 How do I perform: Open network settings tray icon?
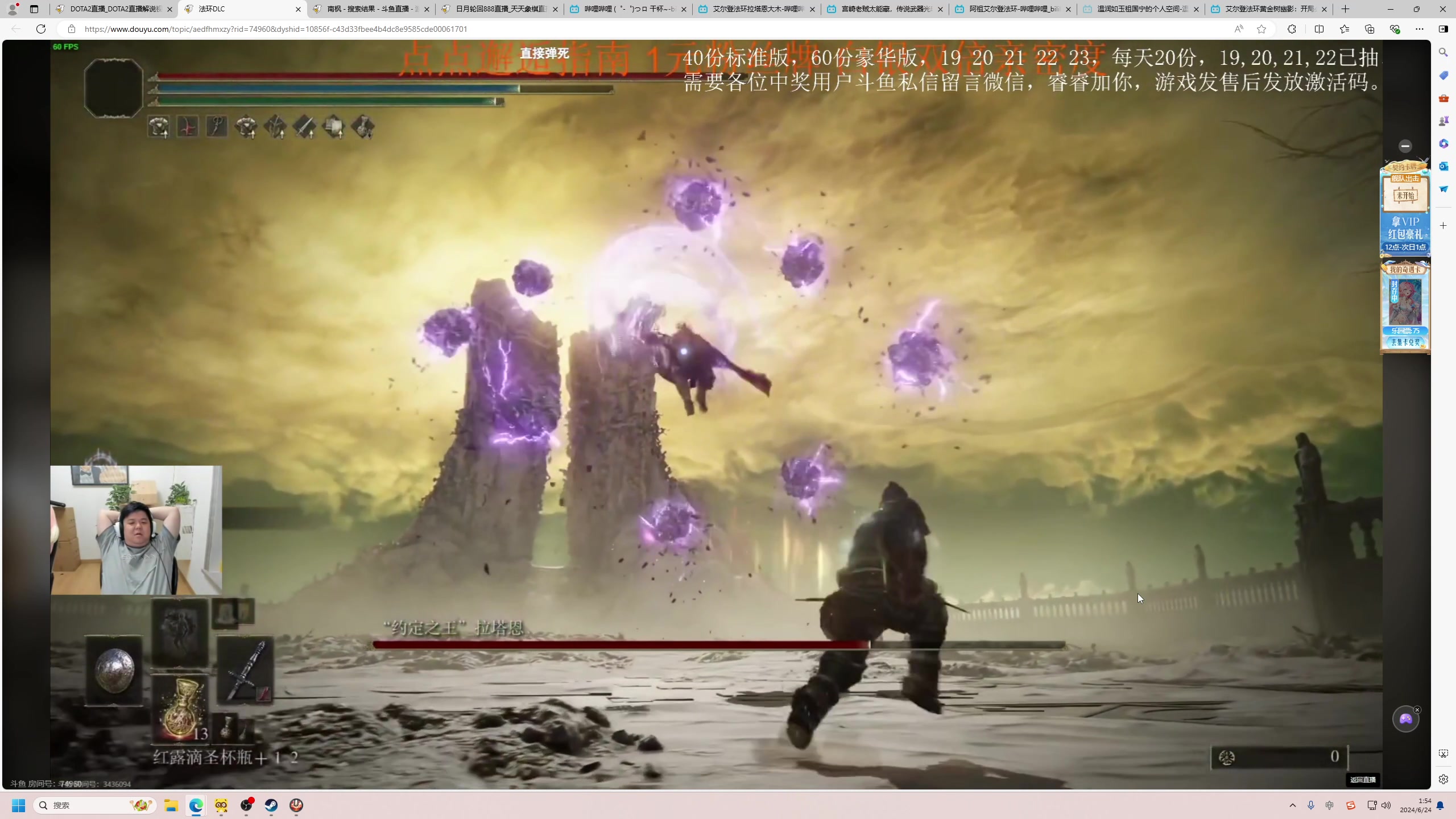point(1372,805)
